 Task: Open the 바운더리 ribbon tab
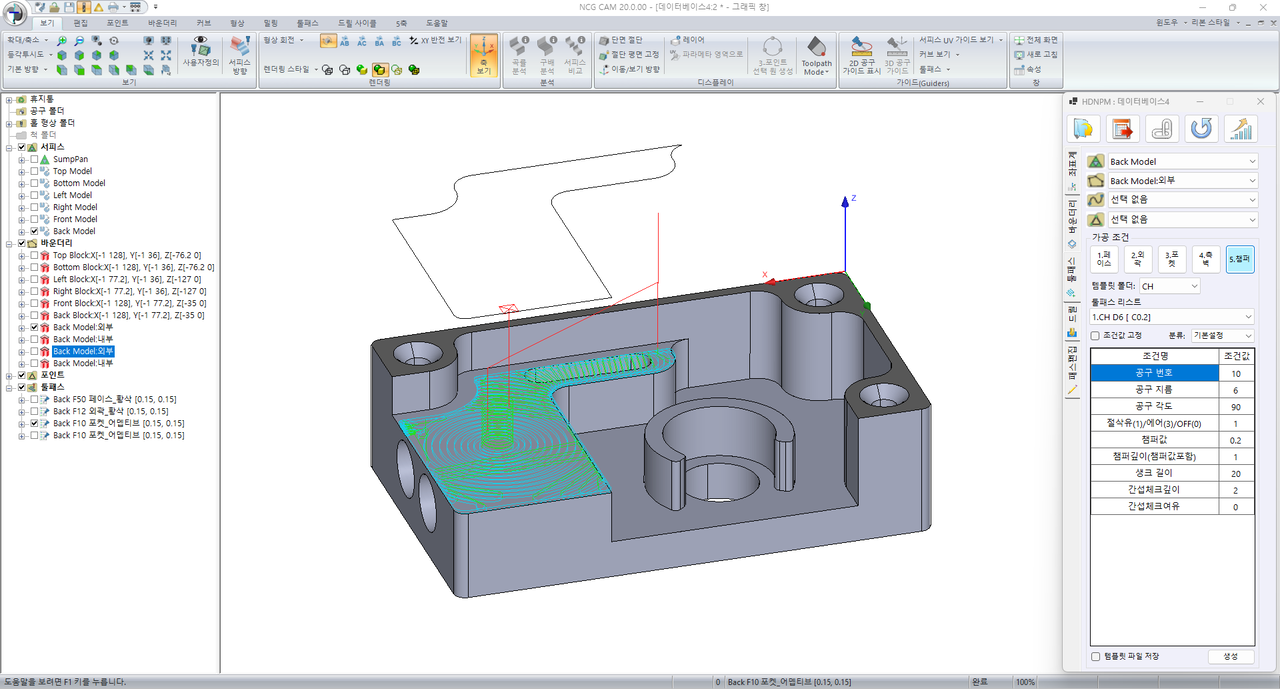[x=162, y=22]
